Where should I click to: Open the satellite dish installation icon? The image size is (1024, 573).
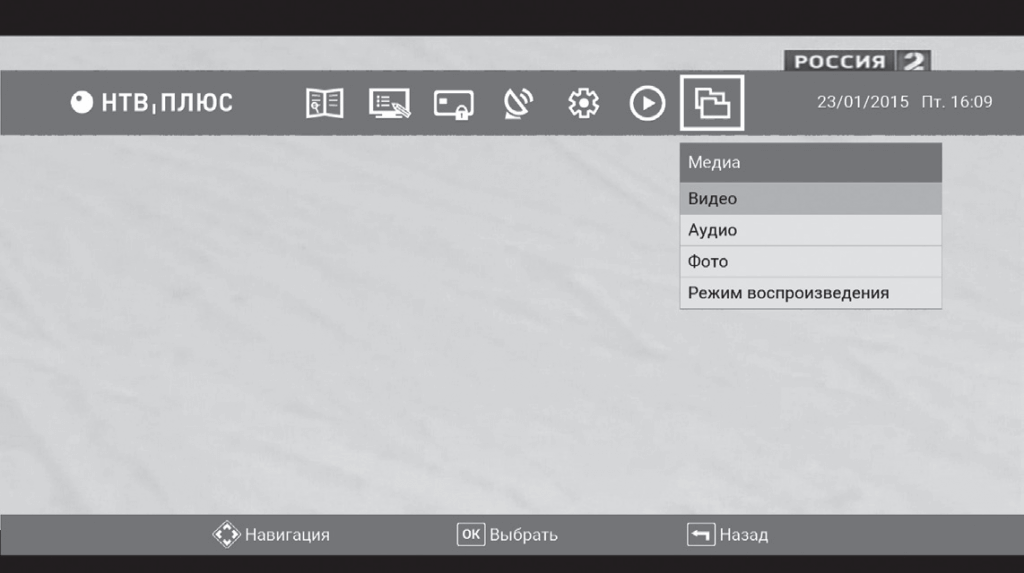[518, 103]
